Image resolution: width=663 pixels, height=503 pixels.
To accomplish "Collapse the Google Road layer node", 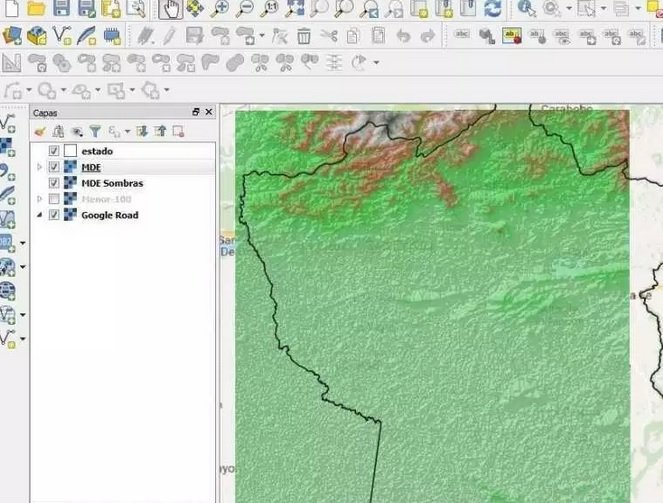I will (40, 215).
